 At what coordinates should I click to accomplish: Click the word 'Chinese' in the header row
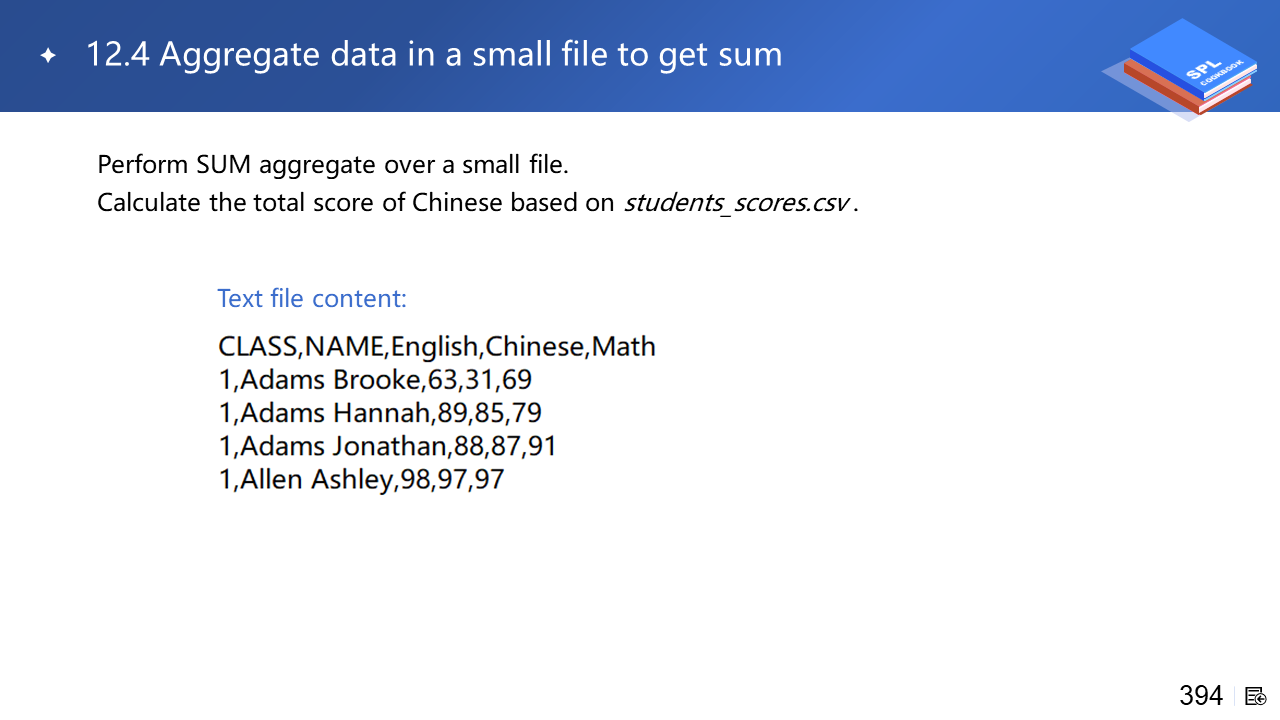(x=535, y=347)
